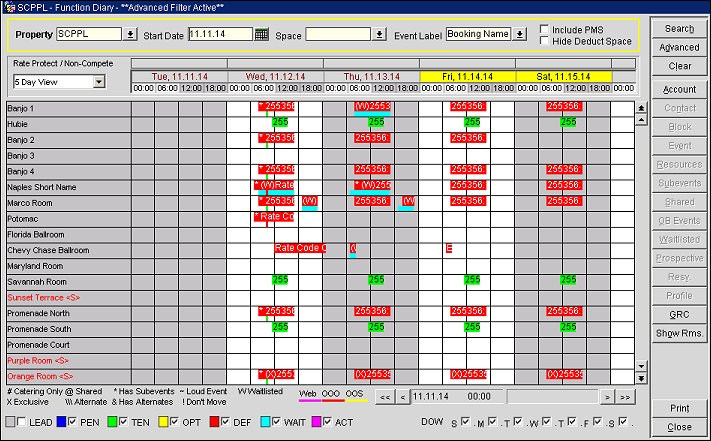Image resolution: width=711 pixels, height=441 pixels.
Task: Click the red DEF status color swatch
Action: (x=200, y=422)
